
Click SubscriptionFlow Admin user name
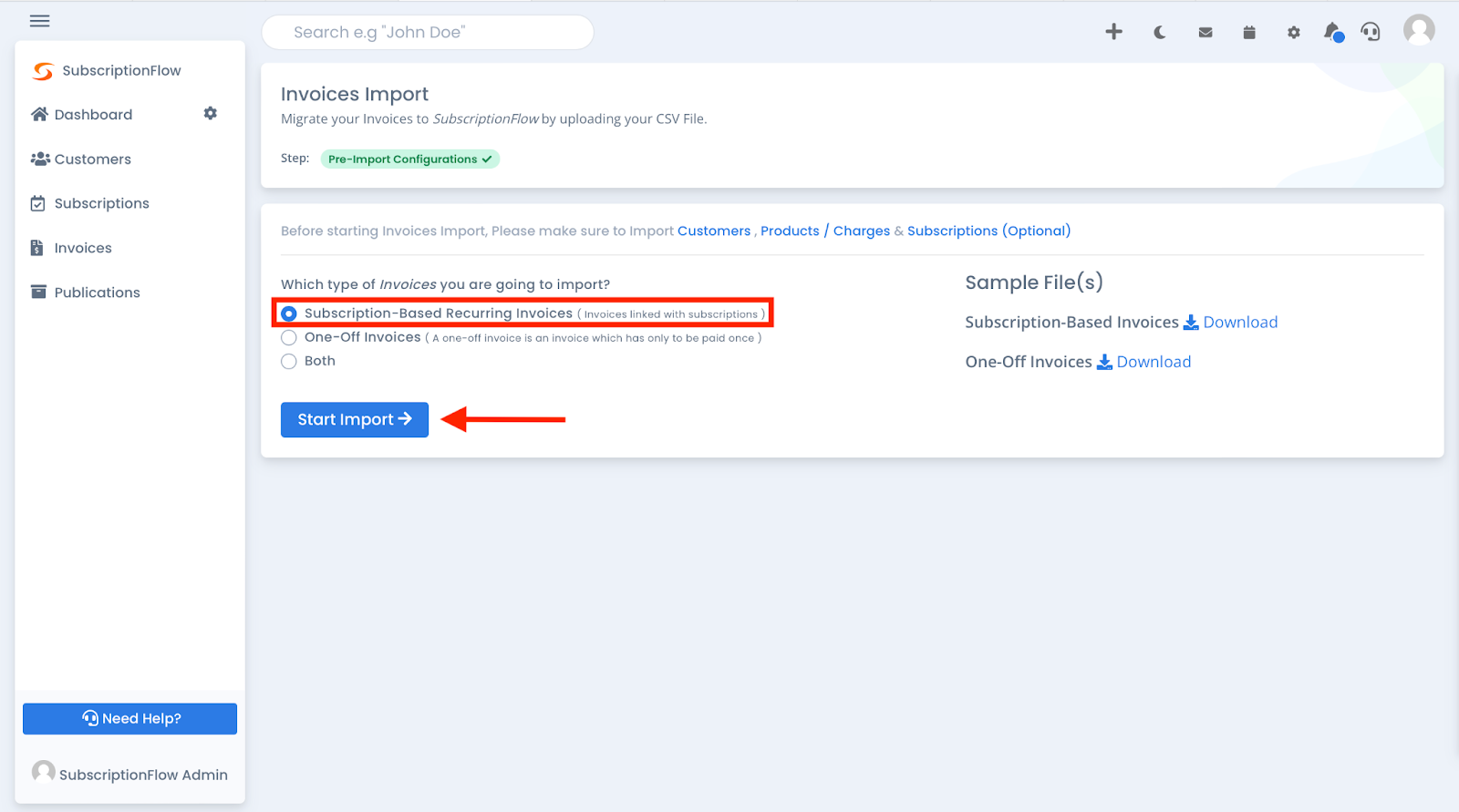pyautogui.click(x=143, y=775)
